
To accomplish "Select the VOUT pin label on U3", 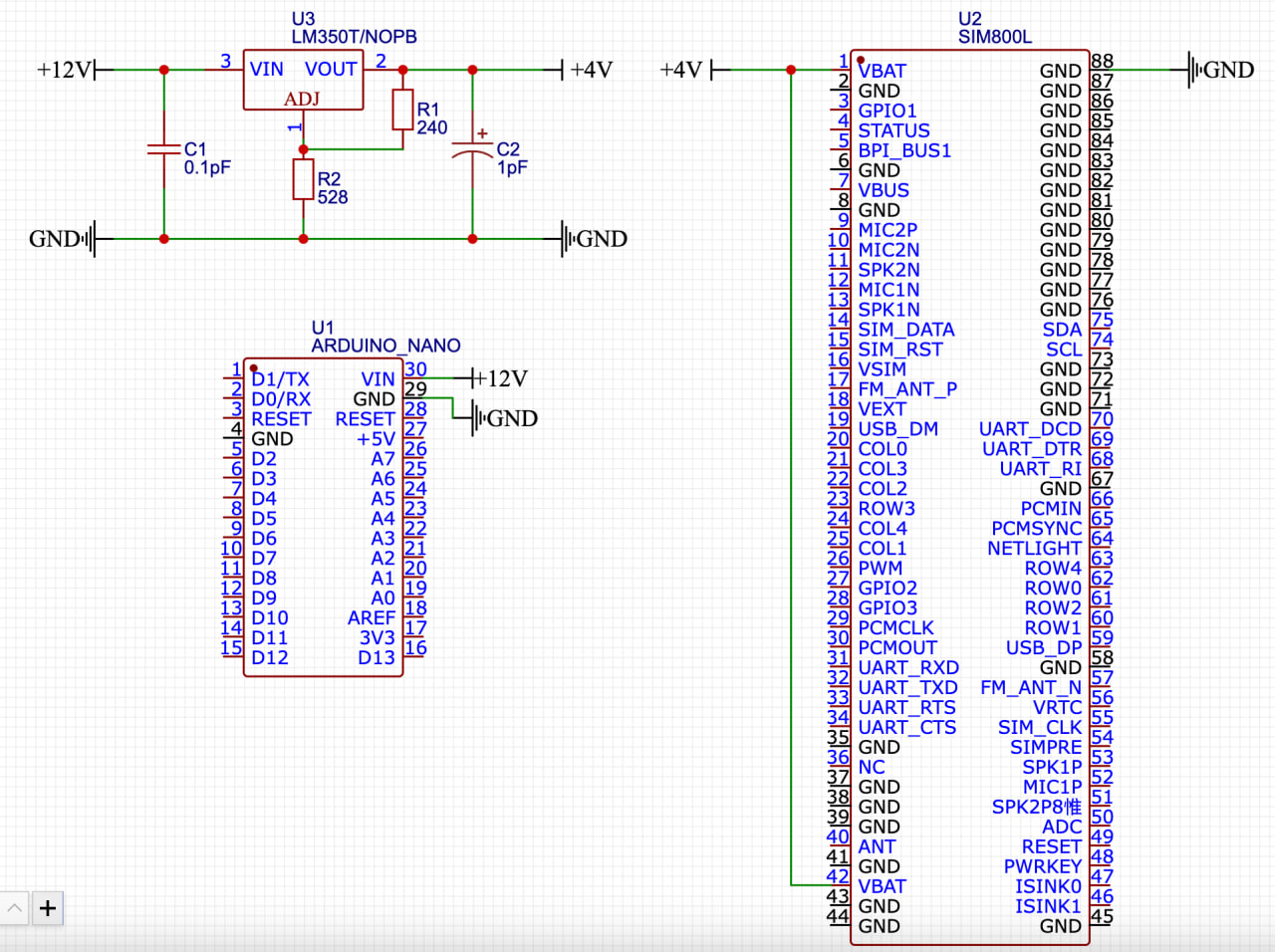I will pyautogui.click(x=331, y=69).
